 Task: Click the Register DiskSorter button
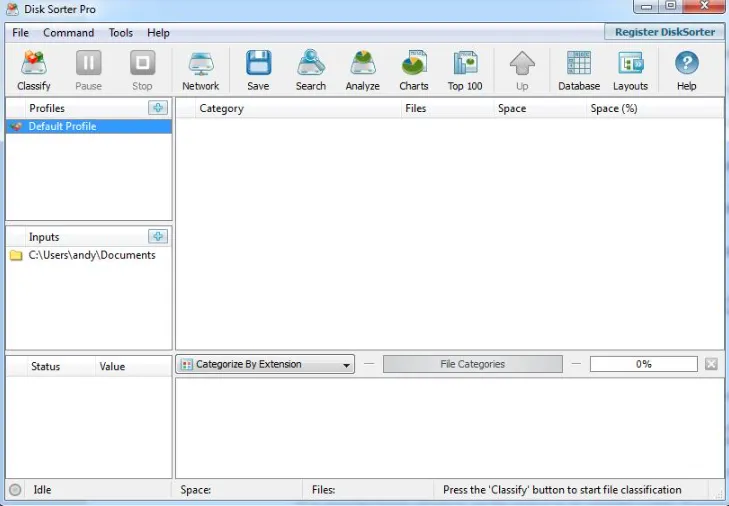[664, 32]
